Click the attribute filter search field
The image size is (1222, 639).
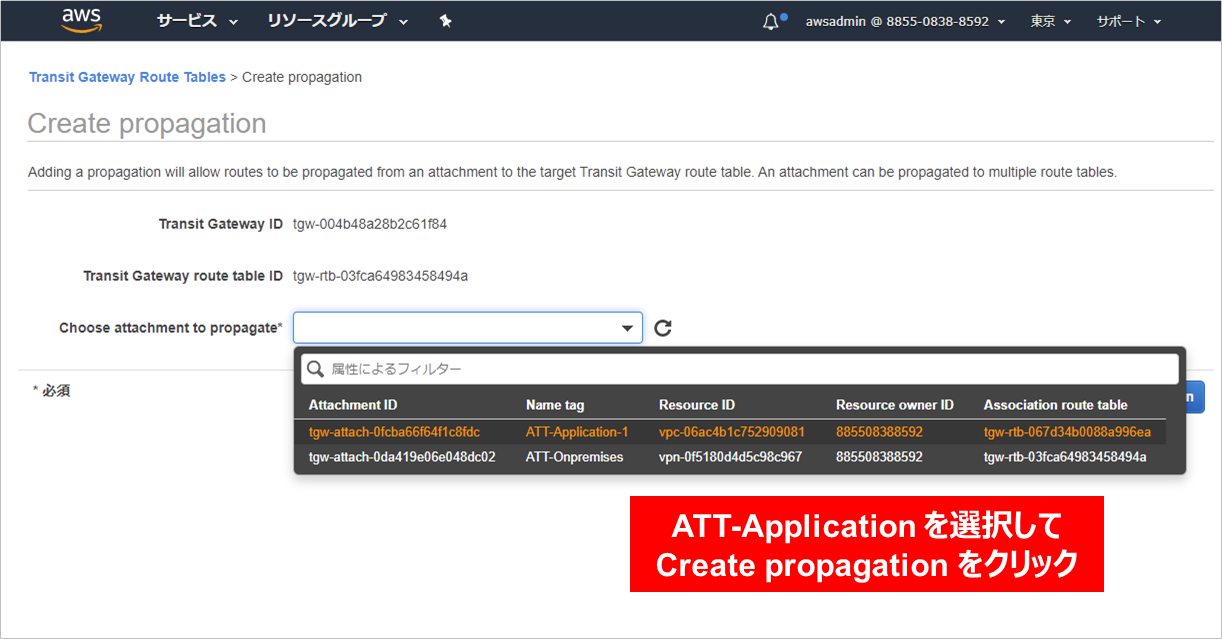(x=740, y=369)
